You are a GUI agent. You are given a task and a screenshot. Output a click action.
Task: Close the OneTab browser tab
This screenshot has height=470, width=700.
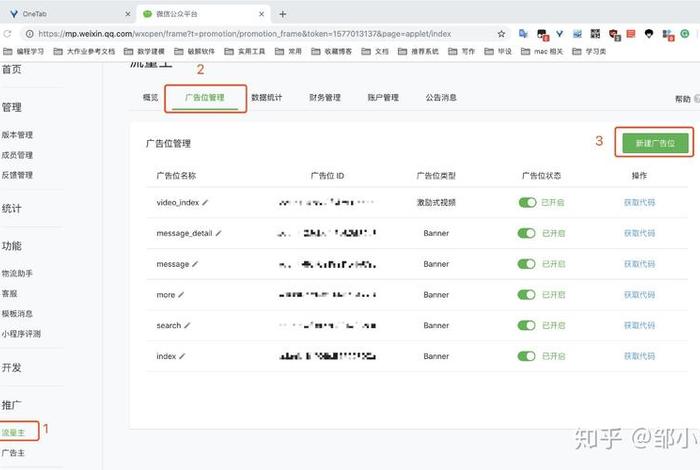[x=128, y=14]
